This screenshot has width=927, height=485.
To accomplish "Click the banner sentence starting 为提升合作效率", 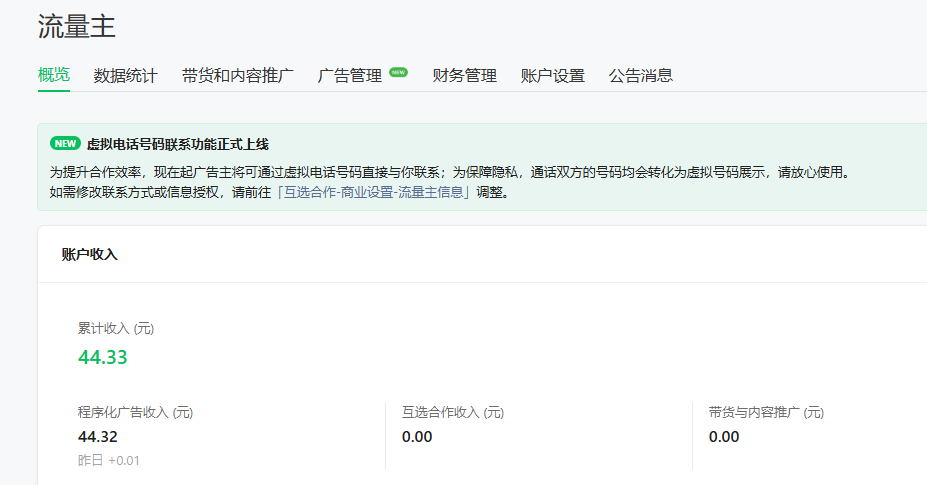I will point(450,173).
